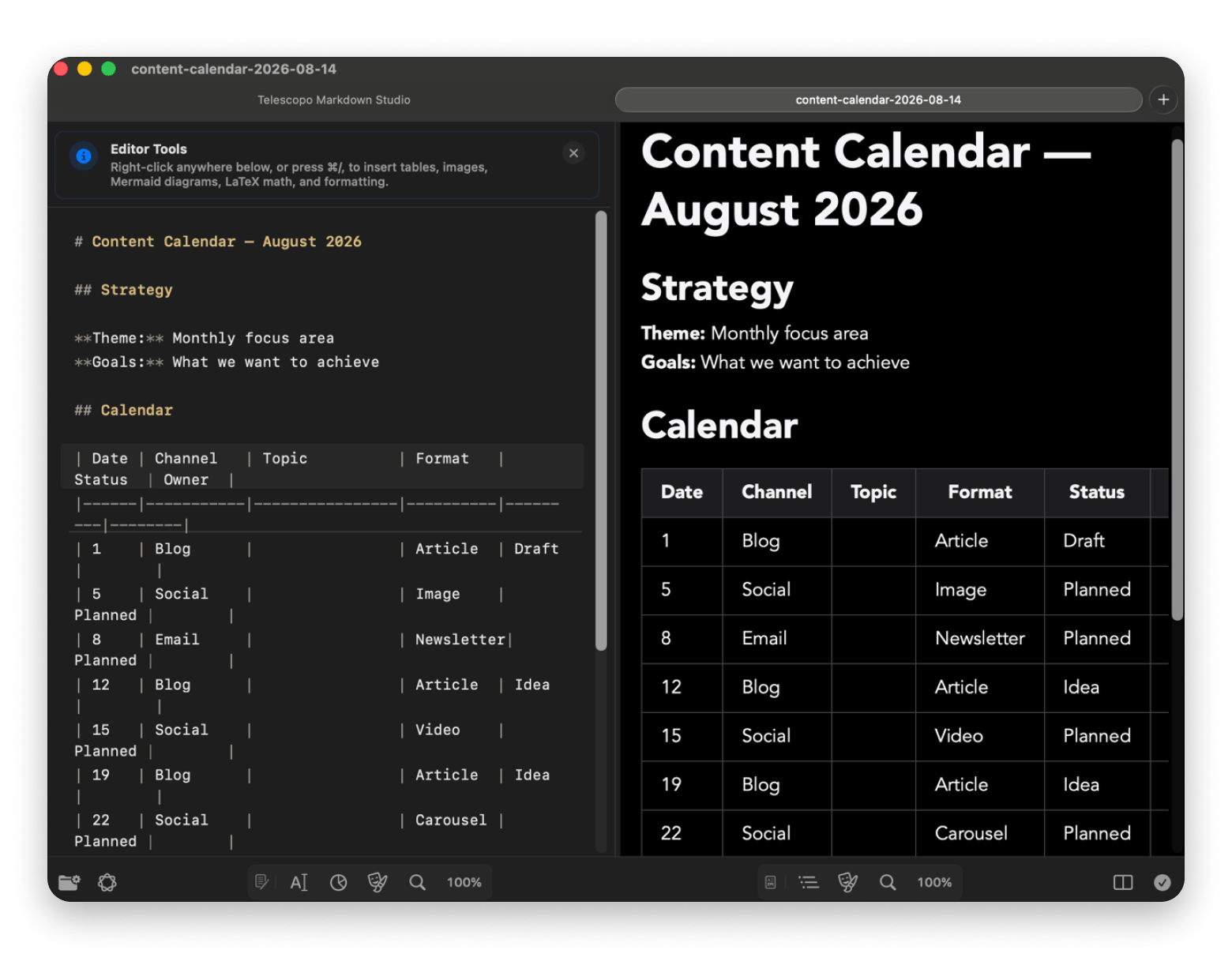
Task: Open the editor text formatting (A) tool
Action: 299,882
